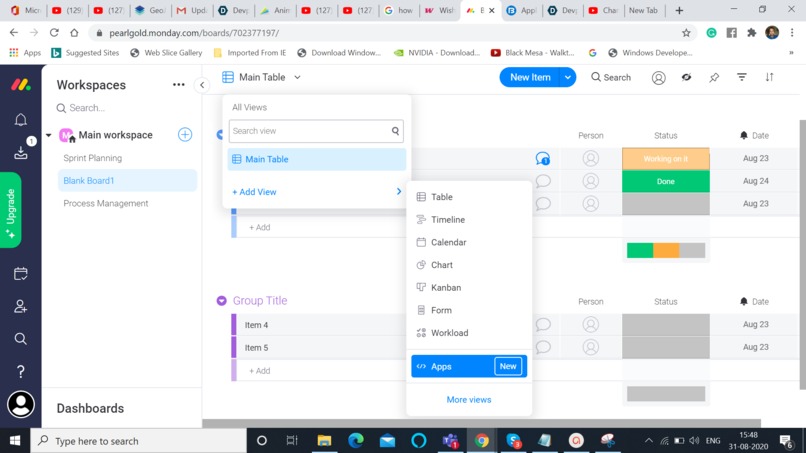Reload the page in Chrome
The height and width of the screenshot is (453, 806).
pos(54,32)
